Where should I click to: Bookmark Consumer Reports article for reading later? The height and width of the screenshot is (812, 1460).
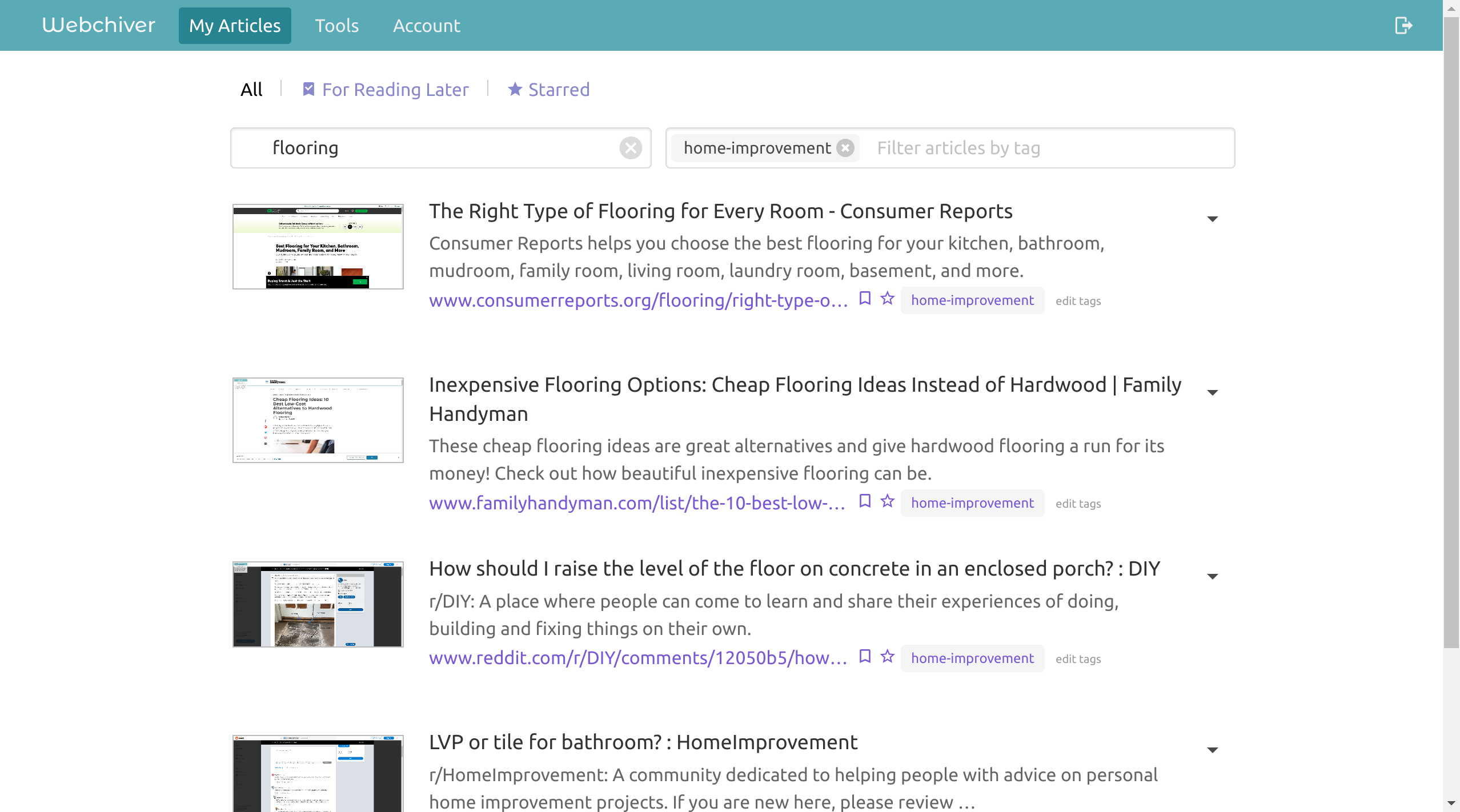pyautogui.click(x=865, y=299)
